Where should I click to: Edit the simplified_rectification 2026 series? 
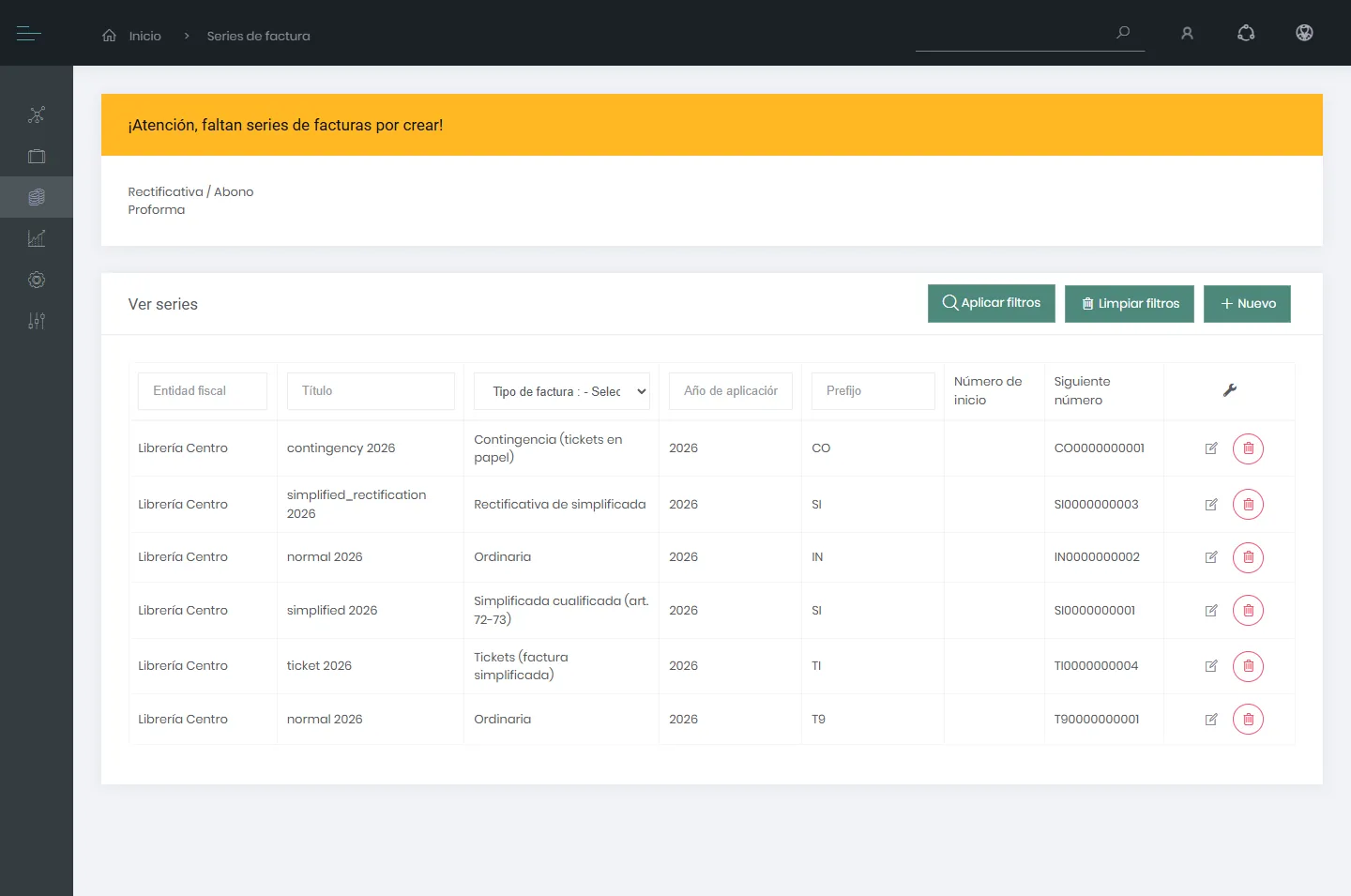tap(1211, 505)
